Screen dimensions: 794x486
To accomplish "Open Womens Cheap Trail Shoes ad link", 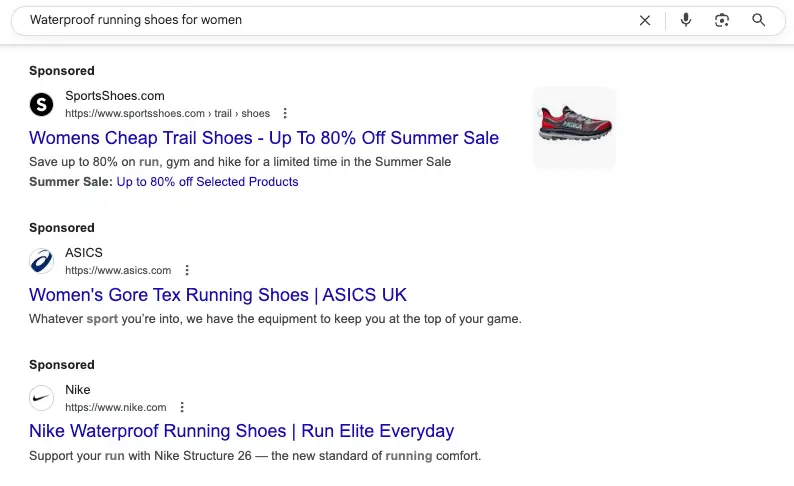I will point(264,138).
